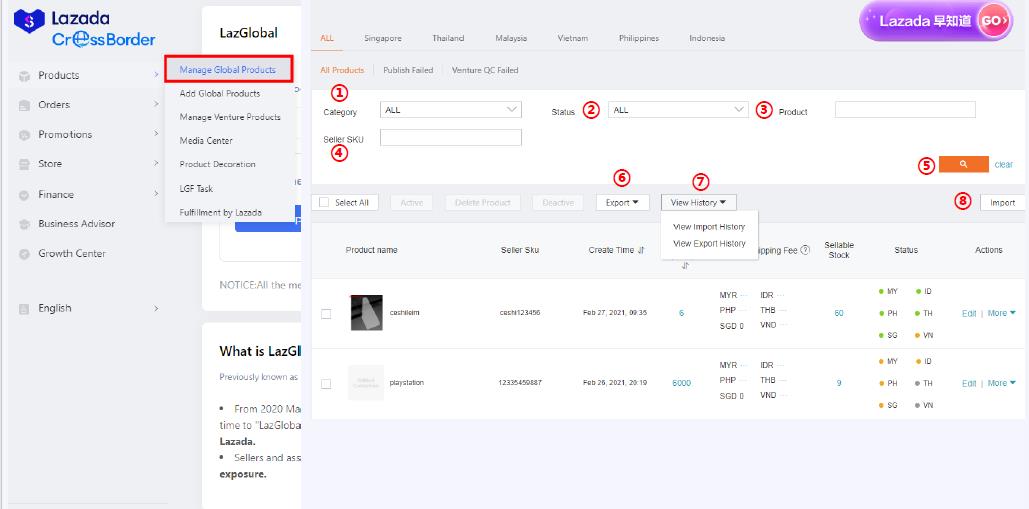Switch to the ALL country tab
The image size is (1029, 509).
327,38
